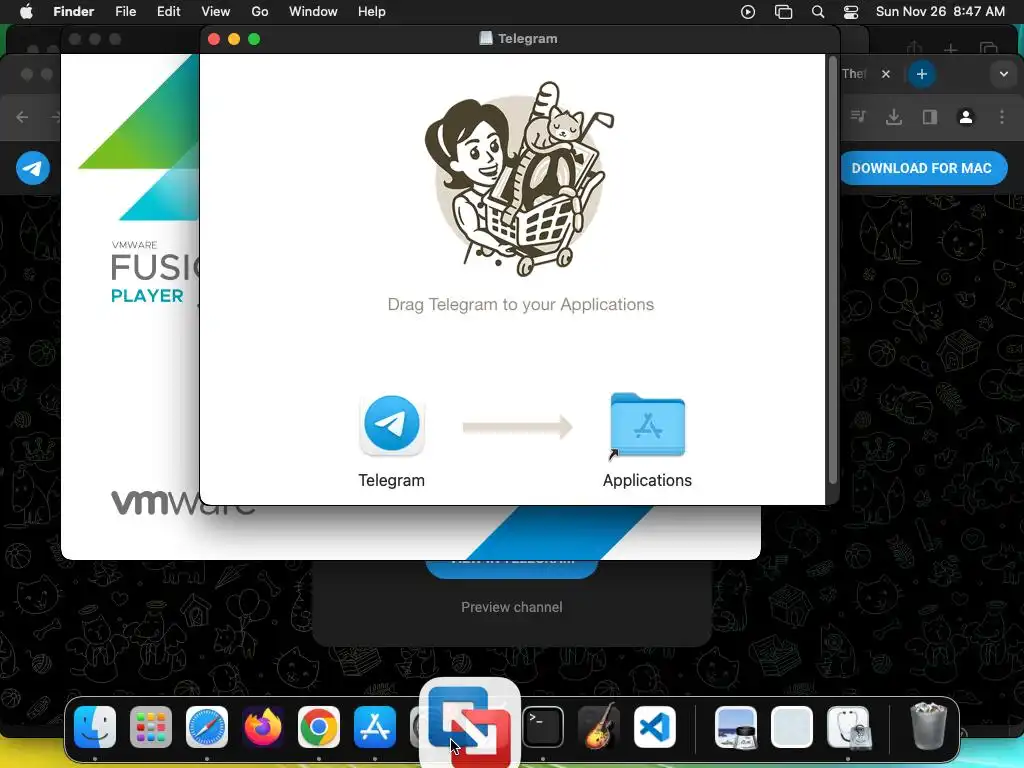This screenshot has height=768, width=1024.
Task: Zoom the Telegram installer window with green button
Action: [x=254, y=39]
